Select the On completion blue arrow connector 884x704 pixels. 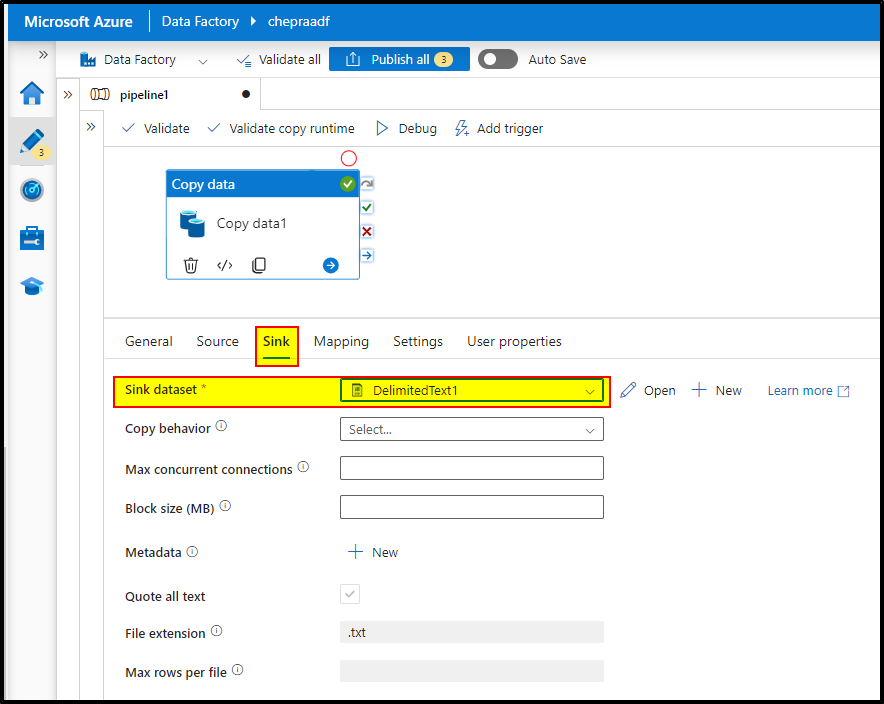click(x=367, y=255)
